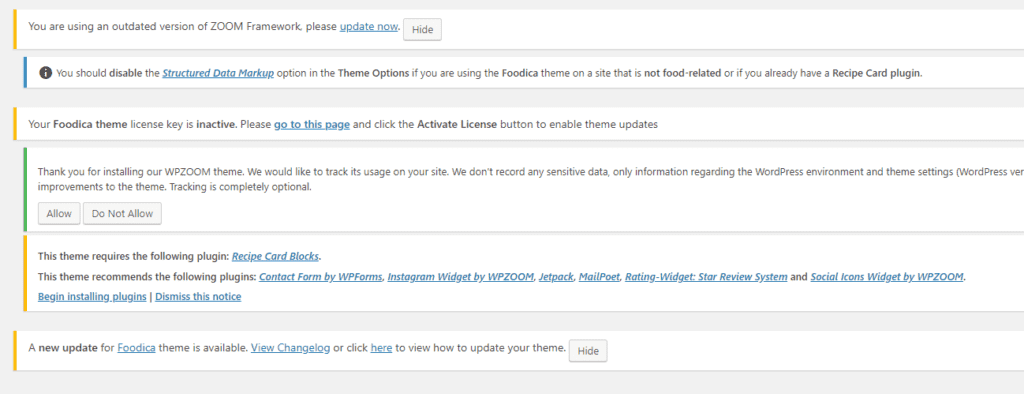The width and height of the screenshot is (1024, 394).
Task: Click Begin installing plugins
Action: (x=92, y=297)
